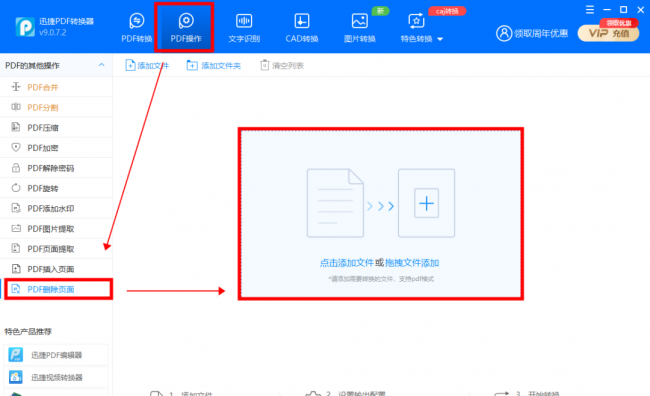The height and width of the screenshot is (396, 650).
Task: Select PDF添加水印 in the sidebar
Action: pyautogui.click(x=56, y=208)
